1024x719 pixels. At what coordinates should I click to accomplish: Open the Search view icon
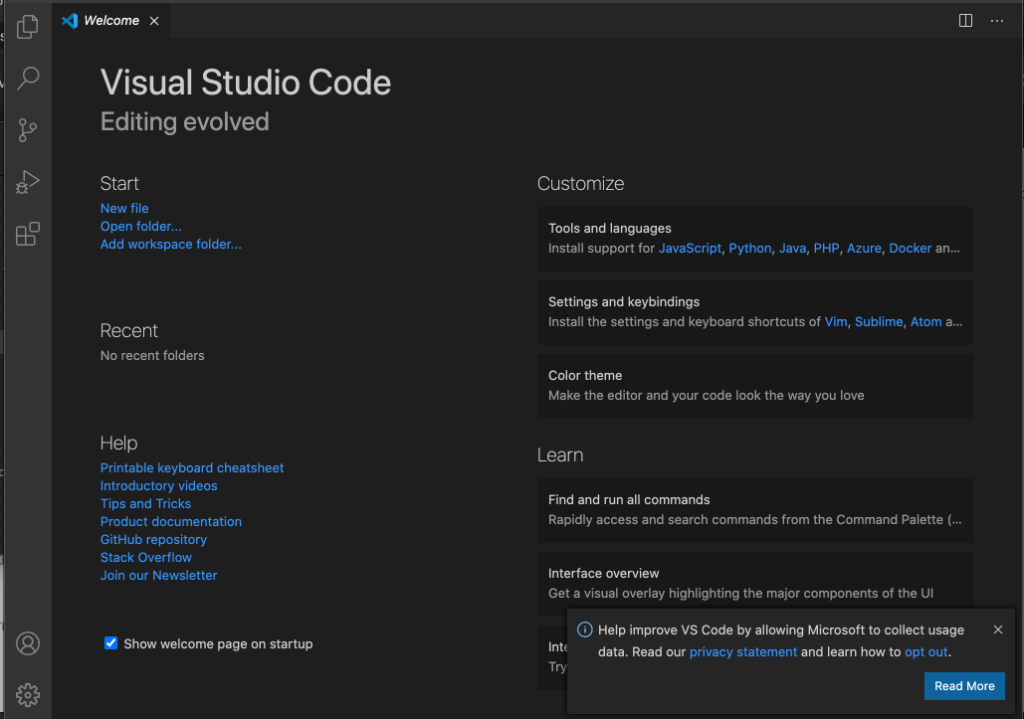pos(28,78)
